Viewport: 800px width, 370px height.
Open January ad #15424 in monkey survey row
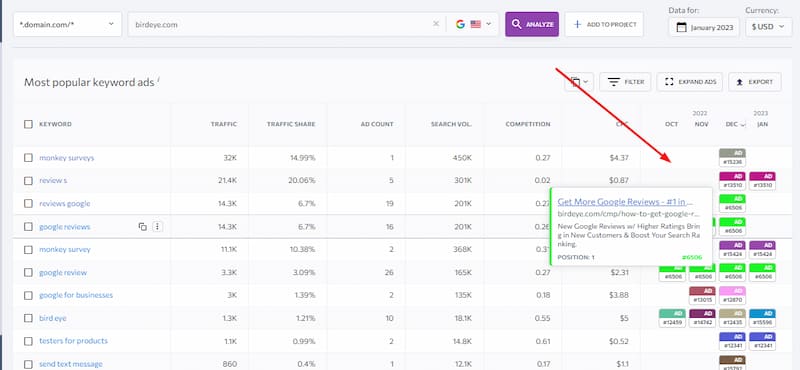(x=762, y=250)
